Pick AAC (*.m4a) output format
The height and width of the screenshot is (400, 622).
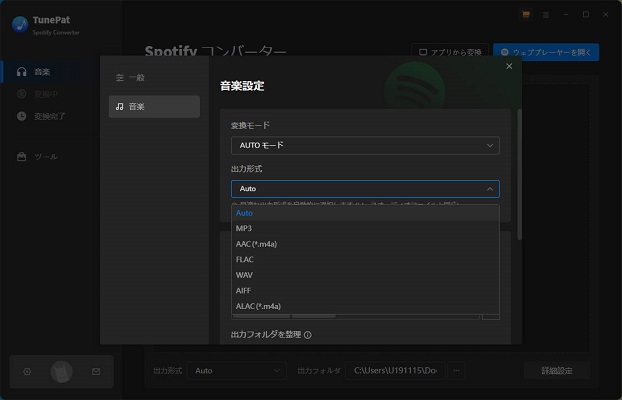[365, 244]
